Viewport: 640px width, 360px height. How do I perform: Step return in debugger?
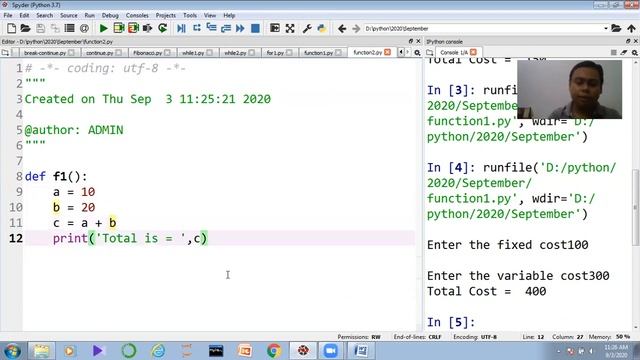tap(226, 28)
